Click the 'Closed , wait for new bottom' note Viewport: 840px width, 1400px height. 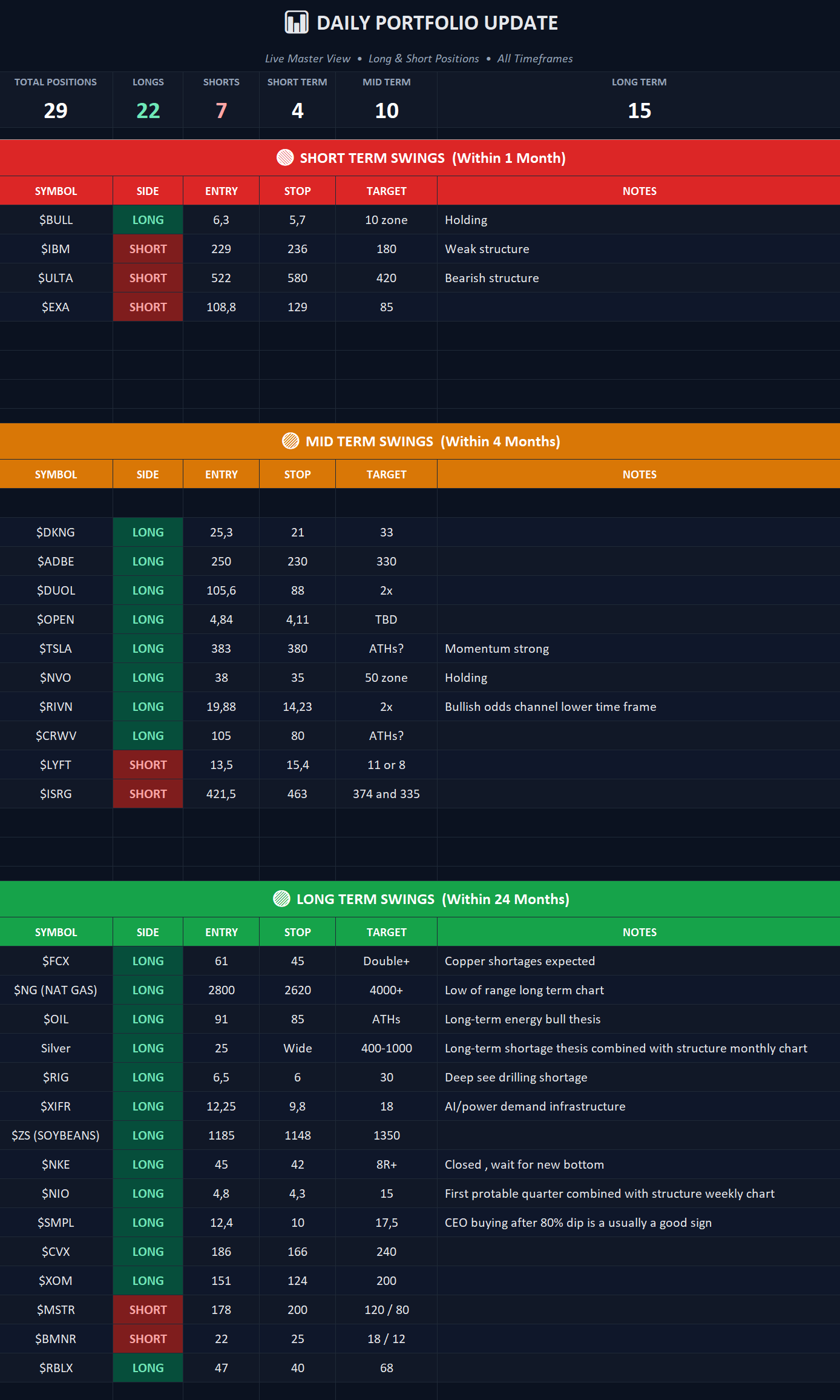(x=524, y=1164)
